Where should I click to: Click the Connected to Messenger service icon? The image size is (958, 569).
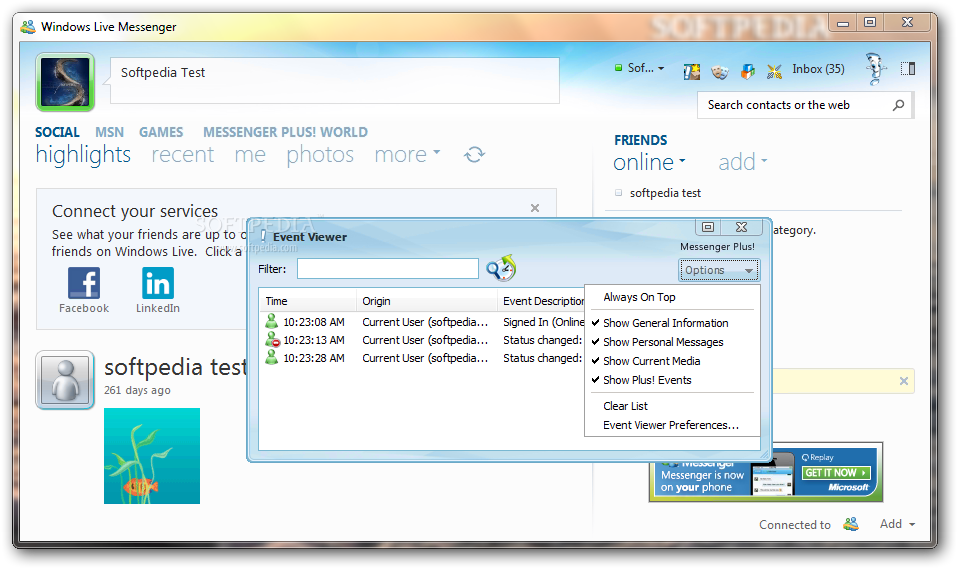[851, 524]
